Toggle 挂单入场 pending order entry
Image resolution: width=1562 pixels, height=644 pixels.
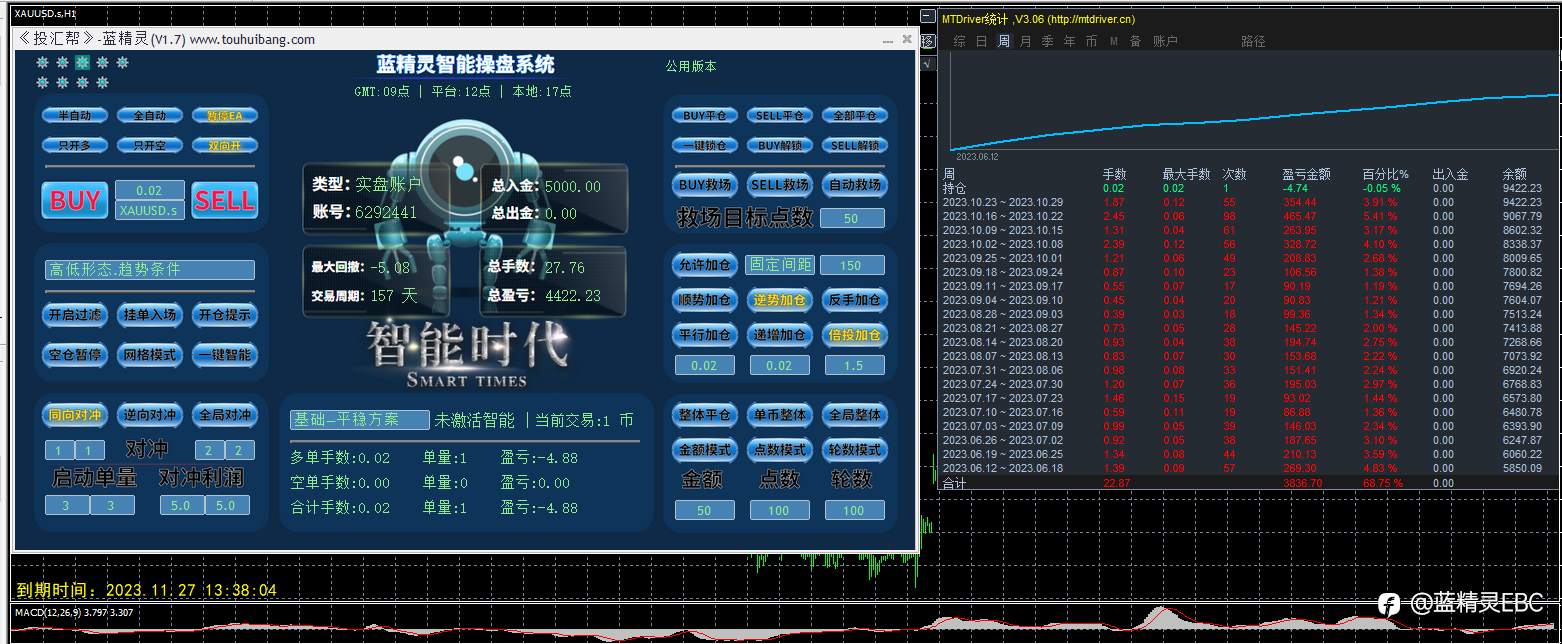[150, 315]
